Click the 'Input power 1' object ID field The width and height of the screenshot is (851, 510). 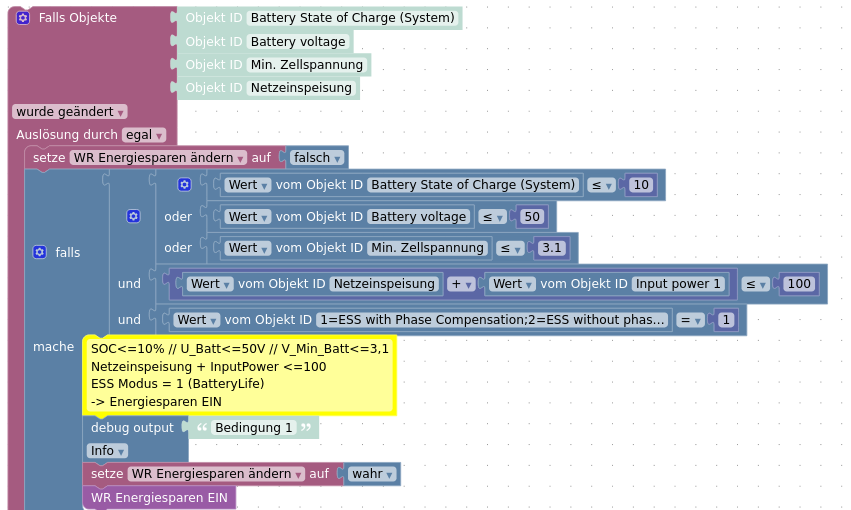click(677, 284)
